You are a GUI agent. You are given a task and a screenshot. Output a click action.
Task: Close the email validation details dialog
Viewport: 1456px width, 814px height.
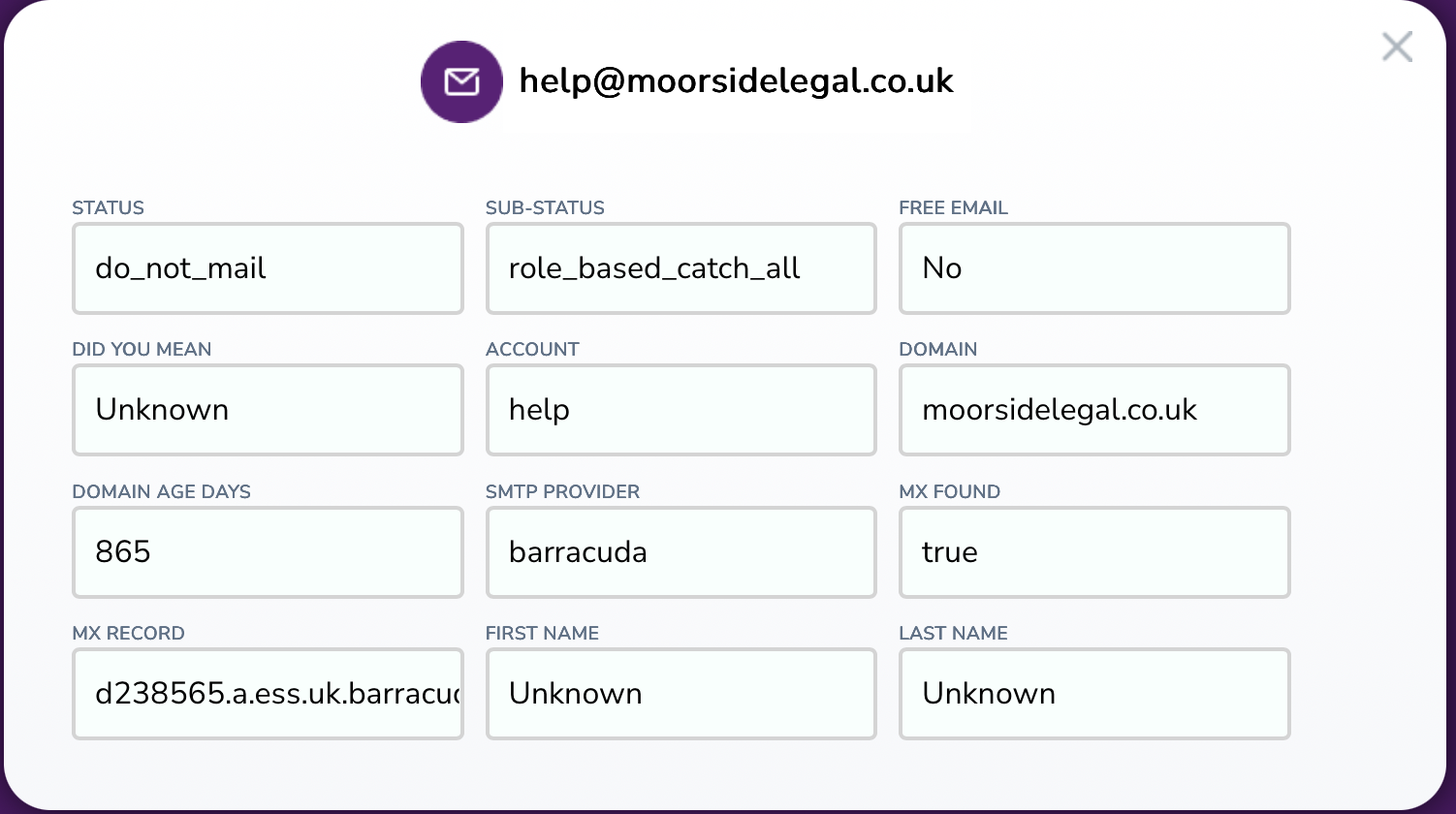[x=1396, y=47]
